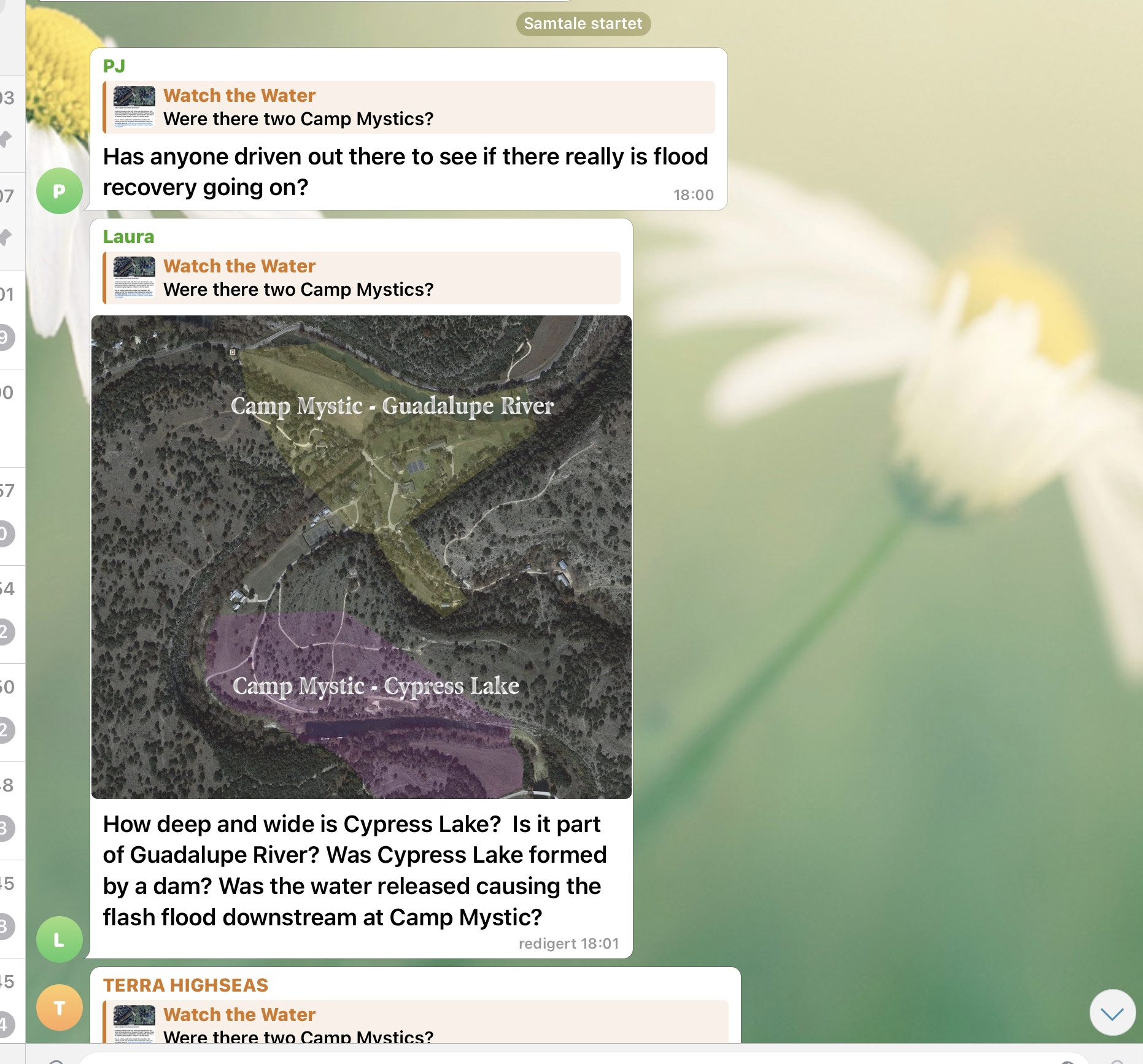Select the Laura sender name

click(128, 236)
